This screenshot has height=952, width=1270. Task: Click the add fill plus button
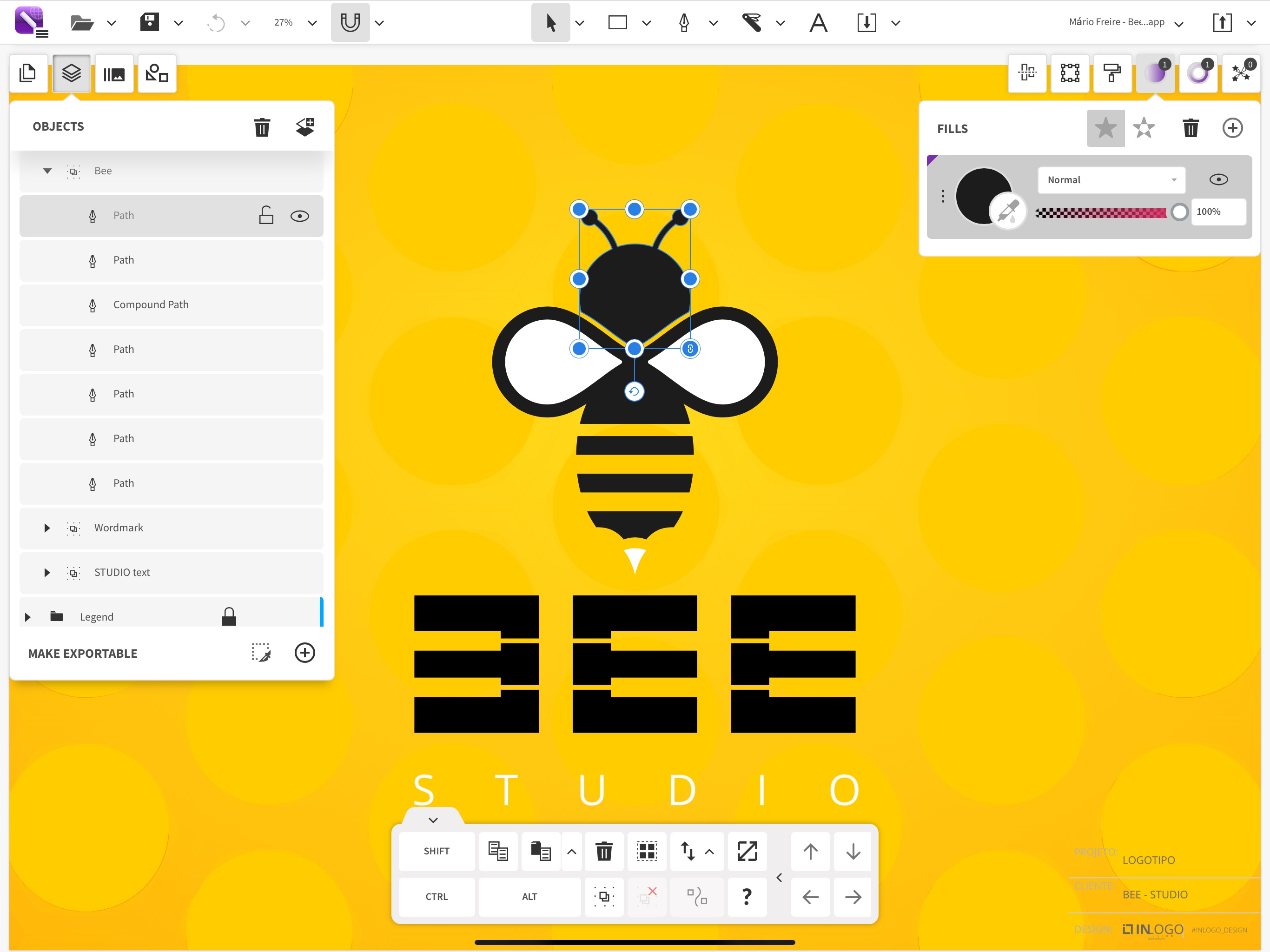point(1233,128)
